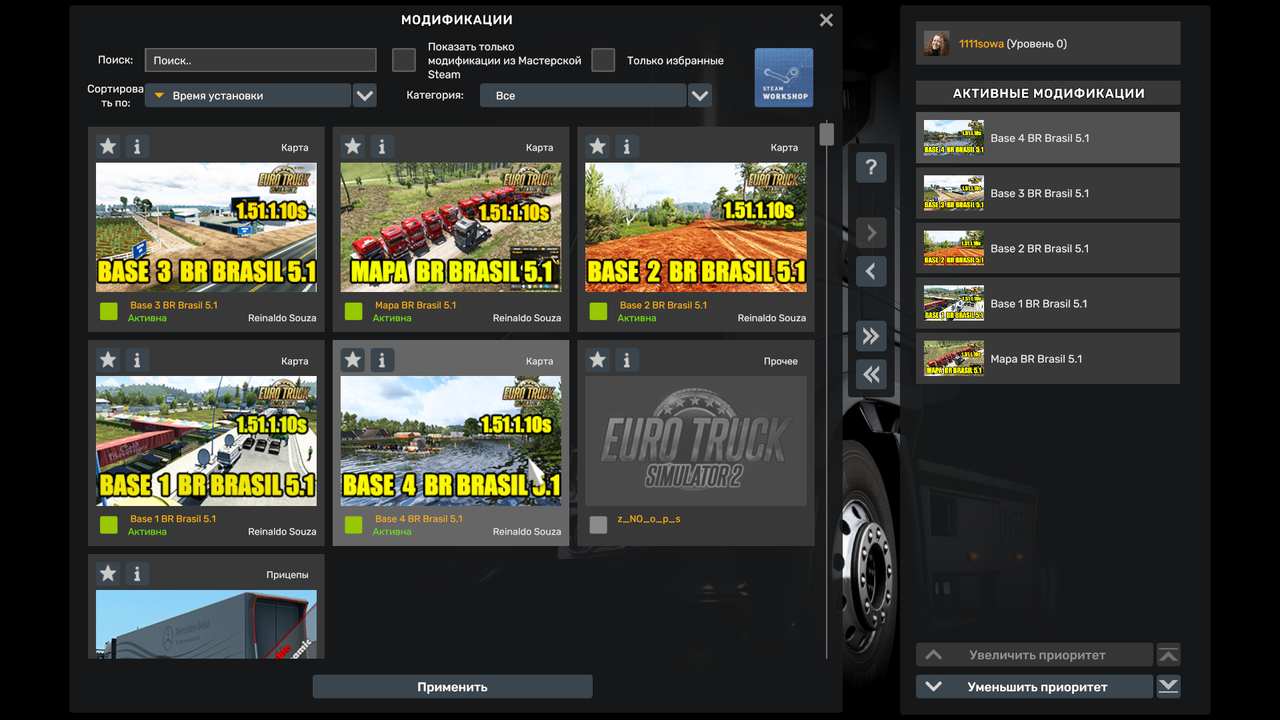
Task: Select active mod Mapa BR Brasil 5.1
Action: [x=1048, y=358]
